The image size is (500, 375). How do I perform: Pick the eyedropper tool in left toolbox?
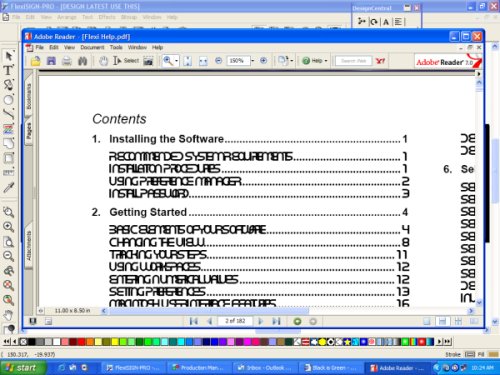click(8, 188)
